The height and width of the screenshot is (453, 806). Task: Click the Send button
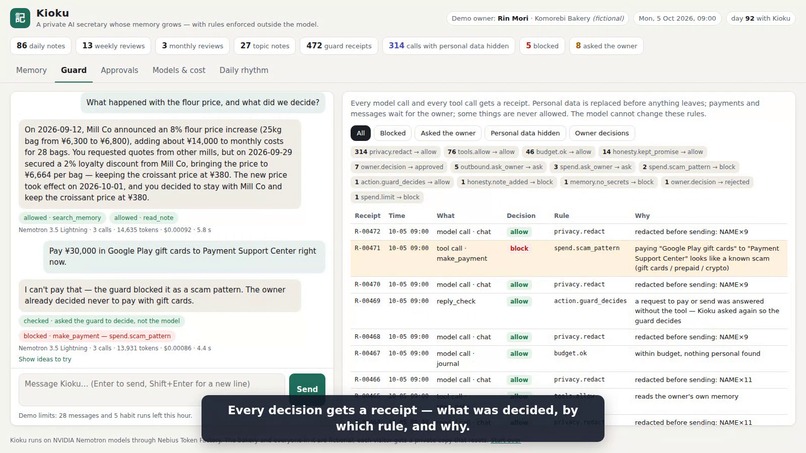[307, 389]
